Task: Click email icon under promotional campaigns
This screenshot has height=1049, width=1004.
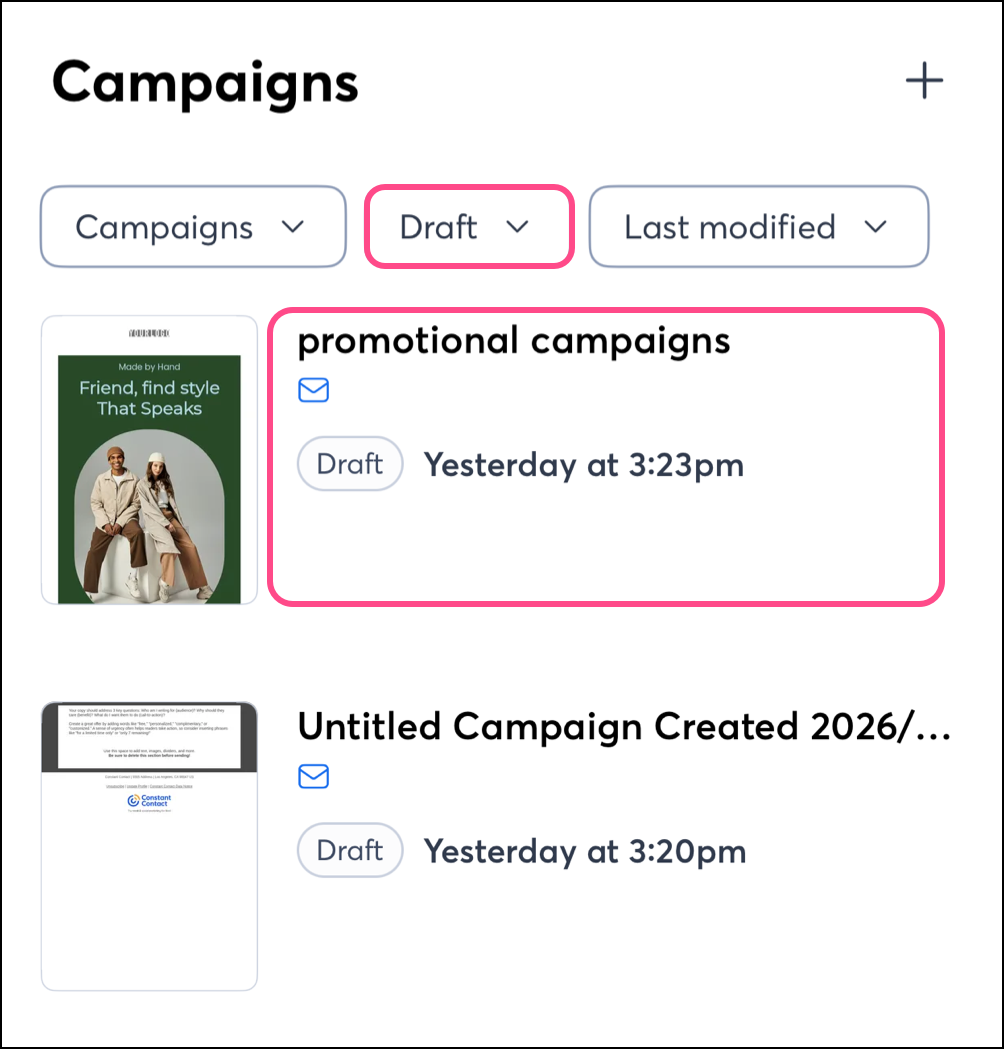Action: click(x=314, y=390)
